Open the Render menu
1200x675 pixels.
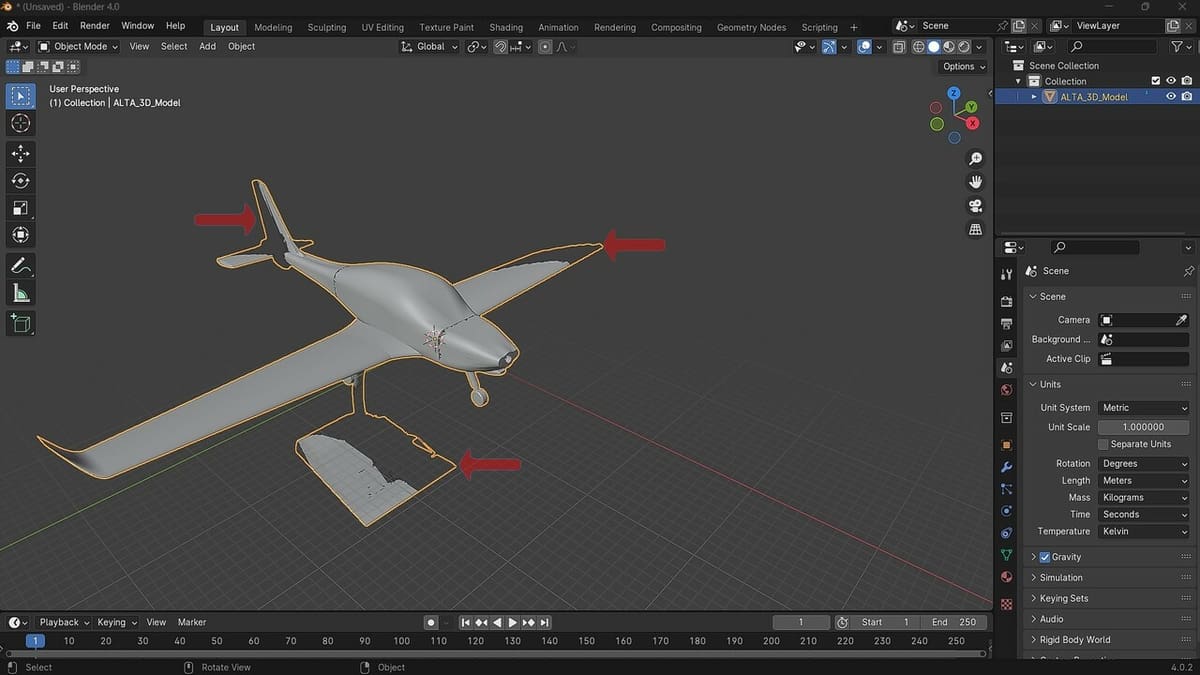(94, 25)
